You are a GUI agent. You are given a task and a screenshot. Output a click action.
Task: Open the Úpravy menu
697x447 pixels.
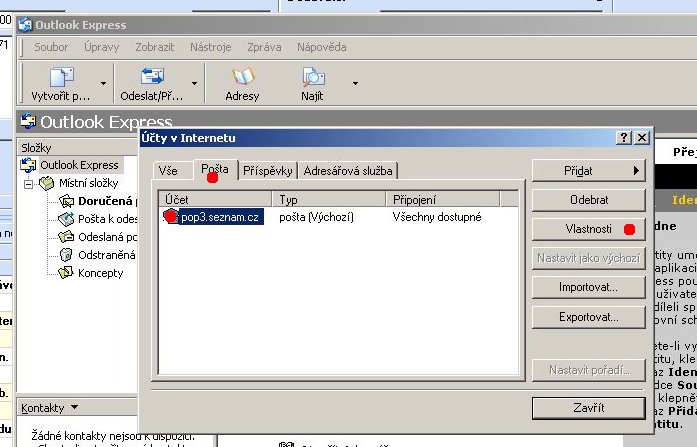101,47
